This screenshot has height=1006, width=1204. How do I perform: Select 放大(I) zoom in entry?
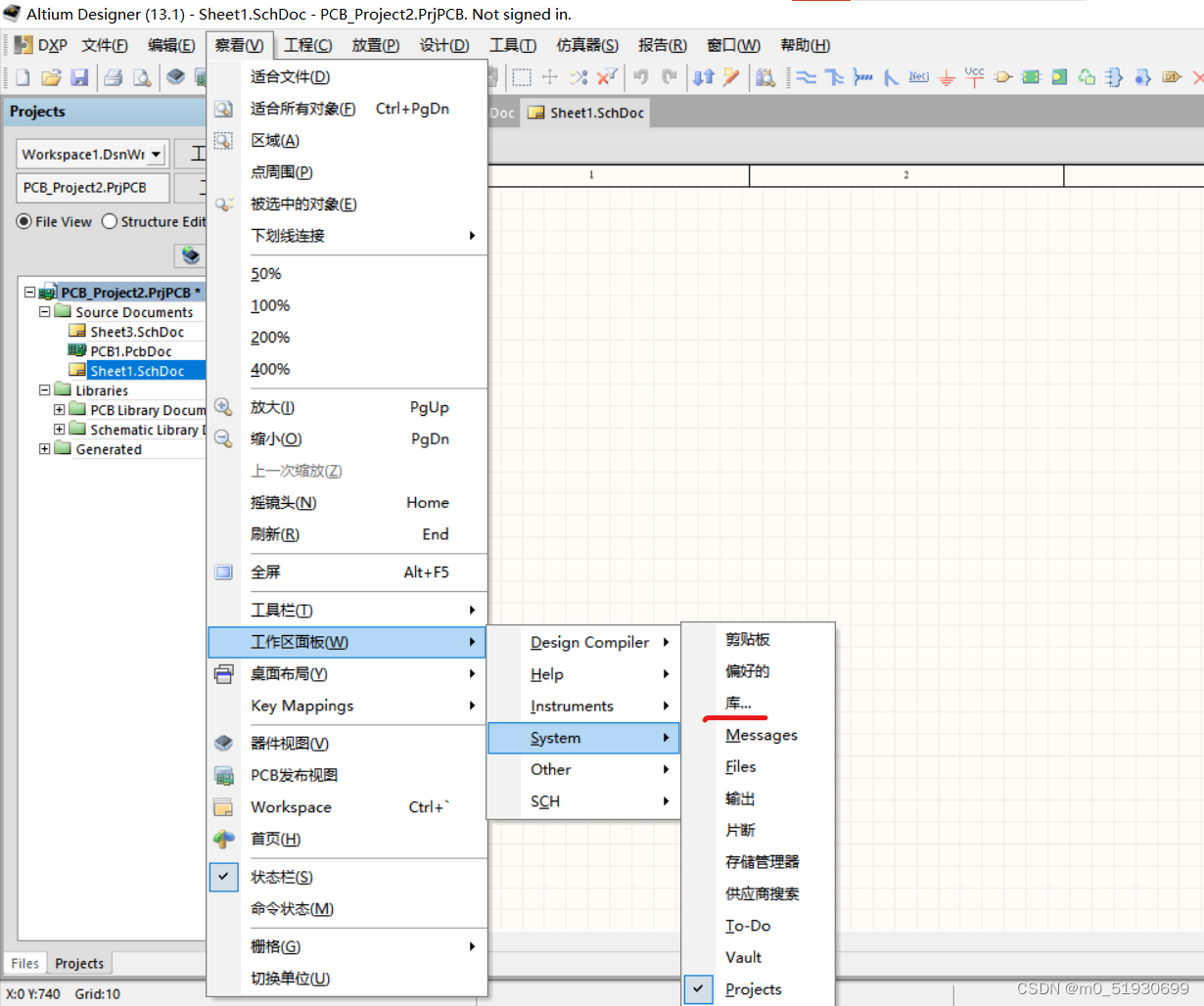click(x=347, y=408)
